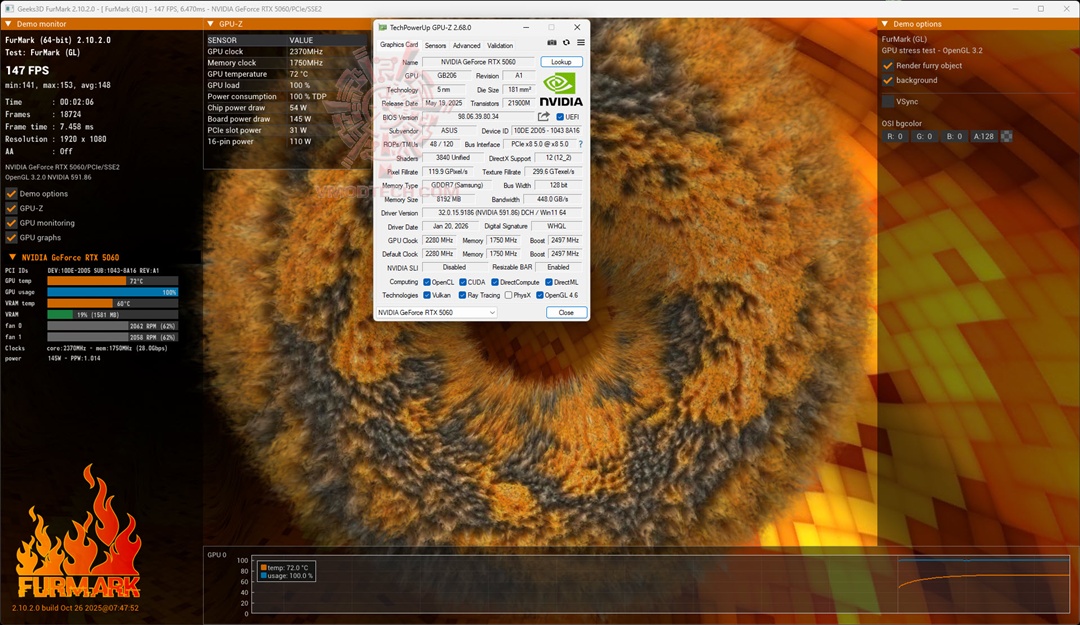
Task: Toggle the DirectML checkbox
Action: tap(549, 282)
